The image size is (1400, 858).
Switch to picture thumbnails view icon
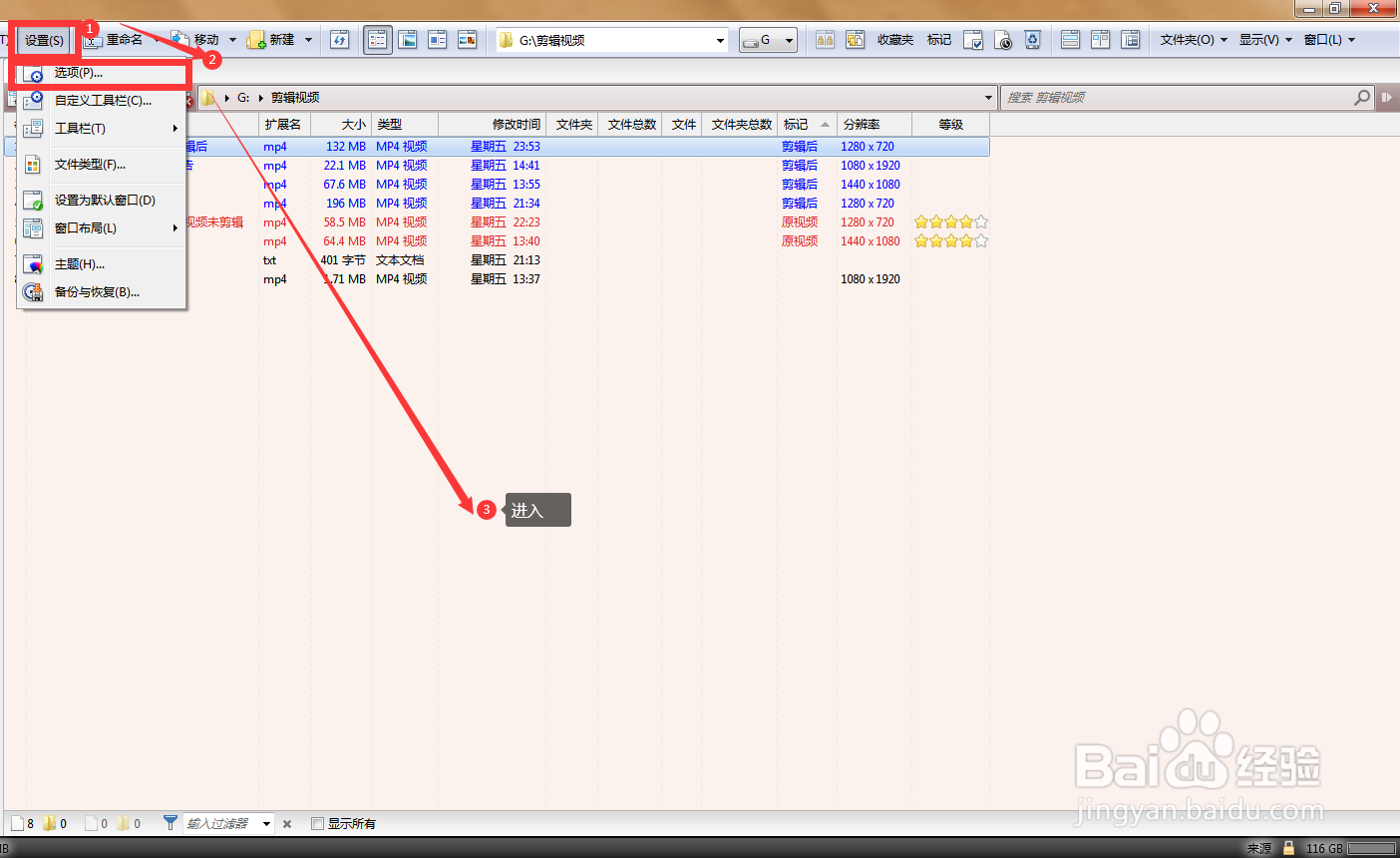(408, 40)
